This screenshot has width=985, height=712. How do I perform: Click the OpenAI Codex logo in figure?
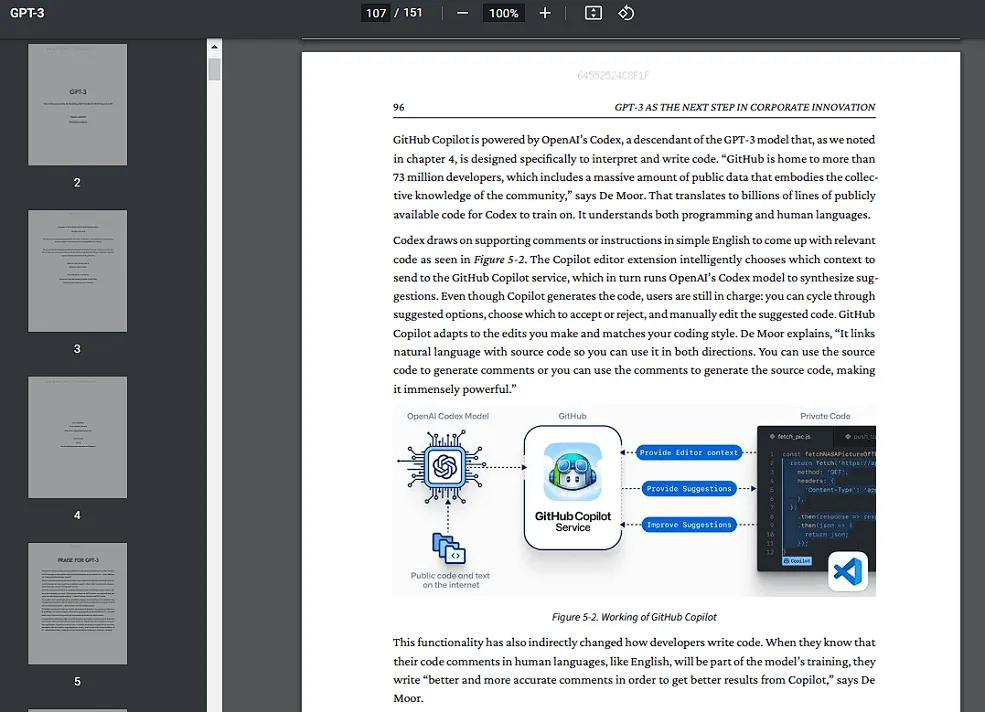[445, 467]
